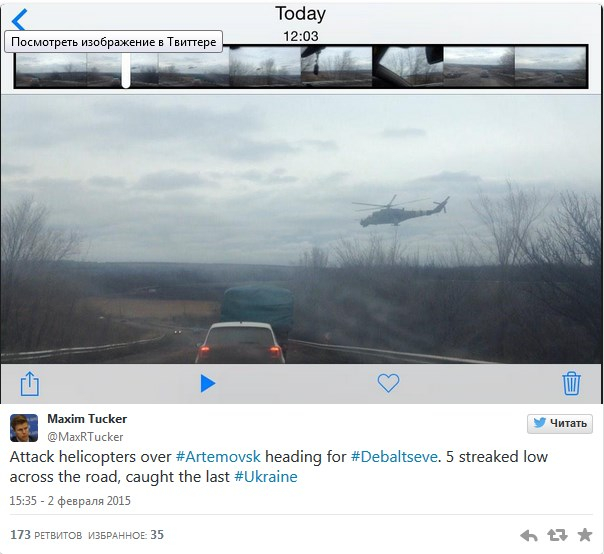View the 173 ретвитов count

46,535
